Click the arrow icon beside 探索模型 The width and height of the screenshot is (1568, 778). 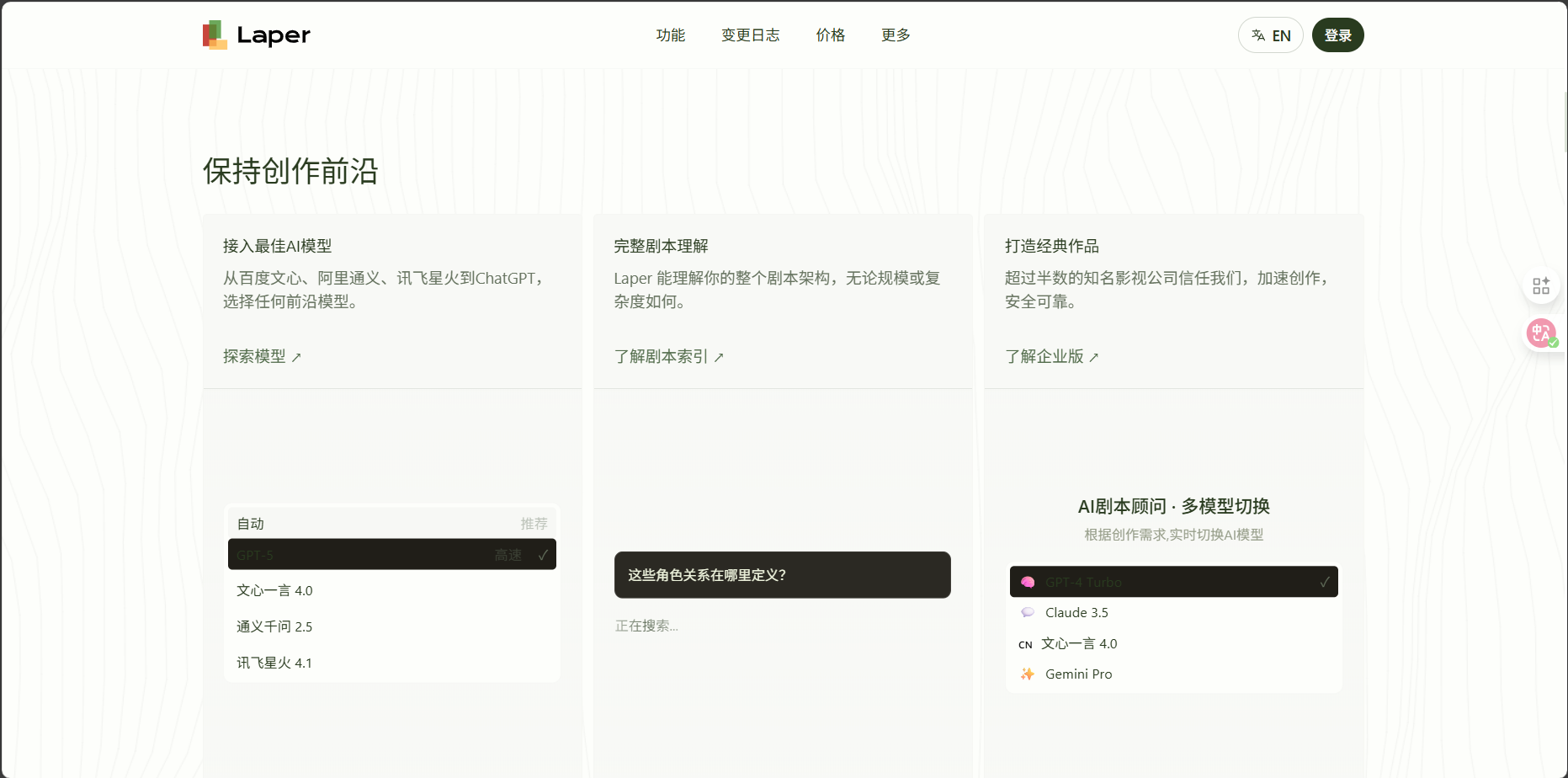point(296,358)
